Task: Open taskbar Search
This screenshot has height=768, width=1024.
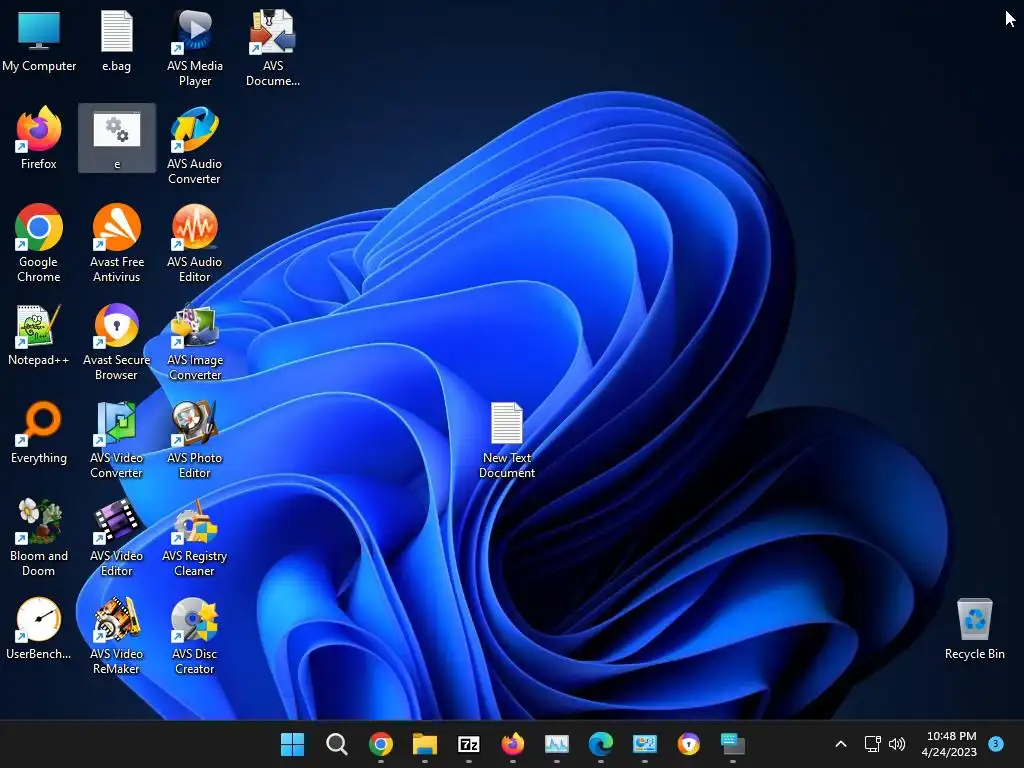Action: [336, 744]
